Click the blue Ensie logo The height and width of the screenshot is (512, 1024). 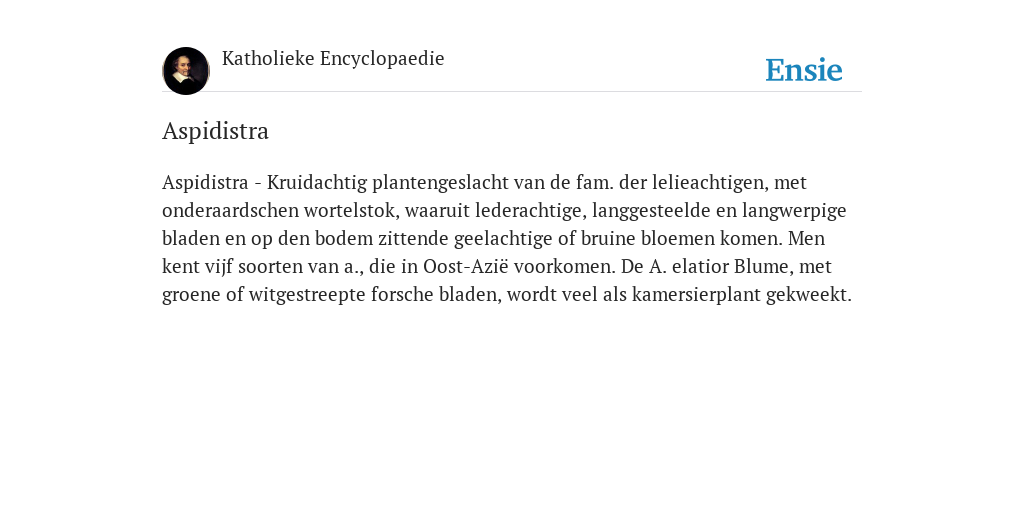pyautogui.click(x=804, y=70)
